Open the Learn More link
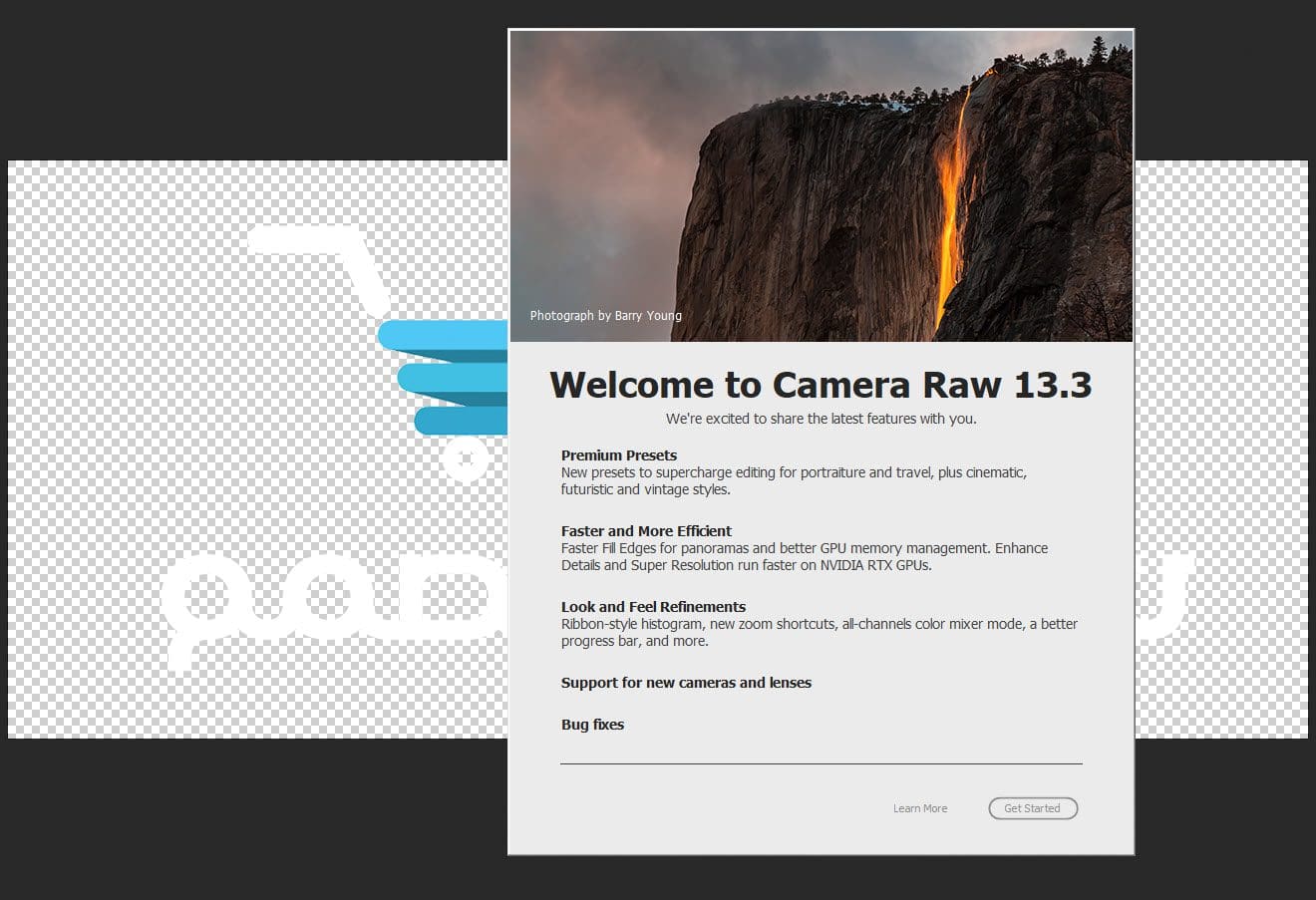This screenshot has height=900, width=1316. [x=919, y=808]
